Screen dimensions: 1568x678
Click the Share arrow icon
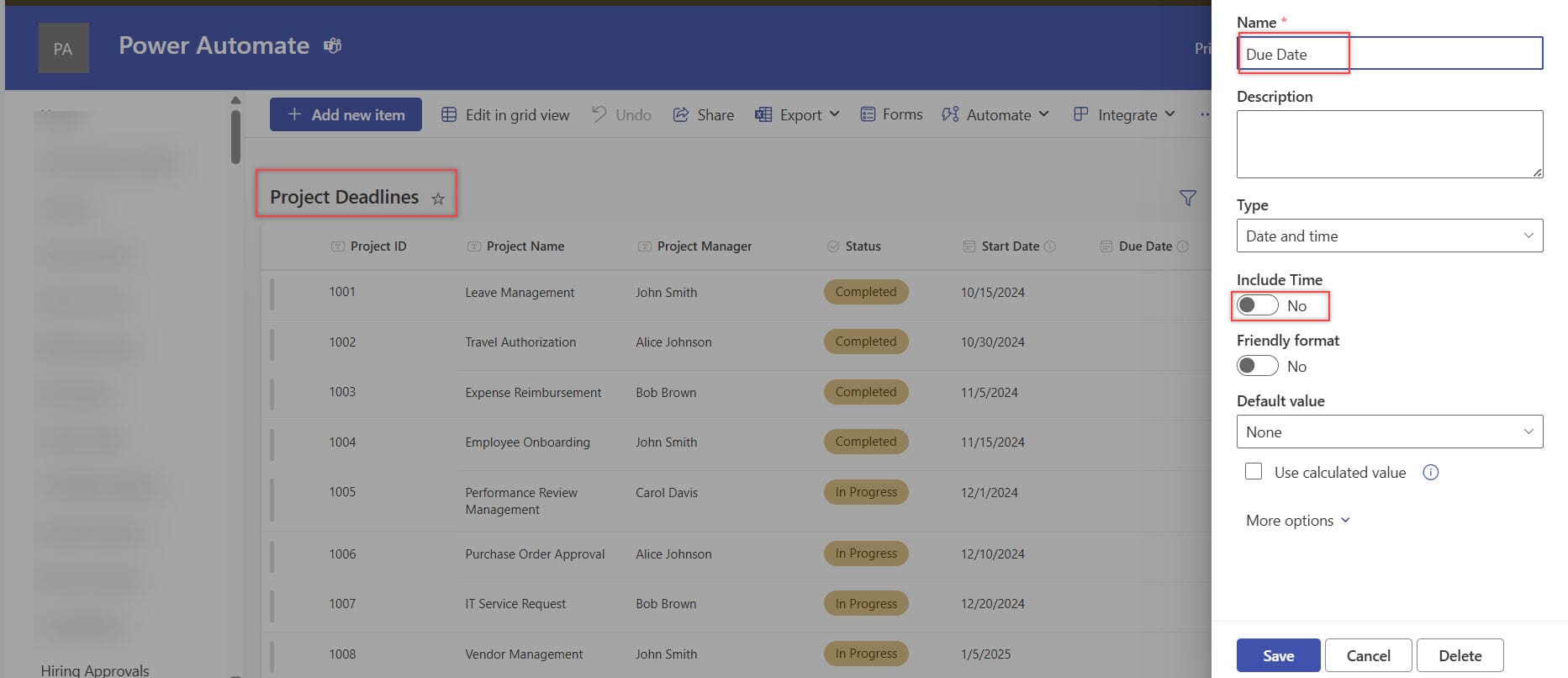(x=681, y=114)
